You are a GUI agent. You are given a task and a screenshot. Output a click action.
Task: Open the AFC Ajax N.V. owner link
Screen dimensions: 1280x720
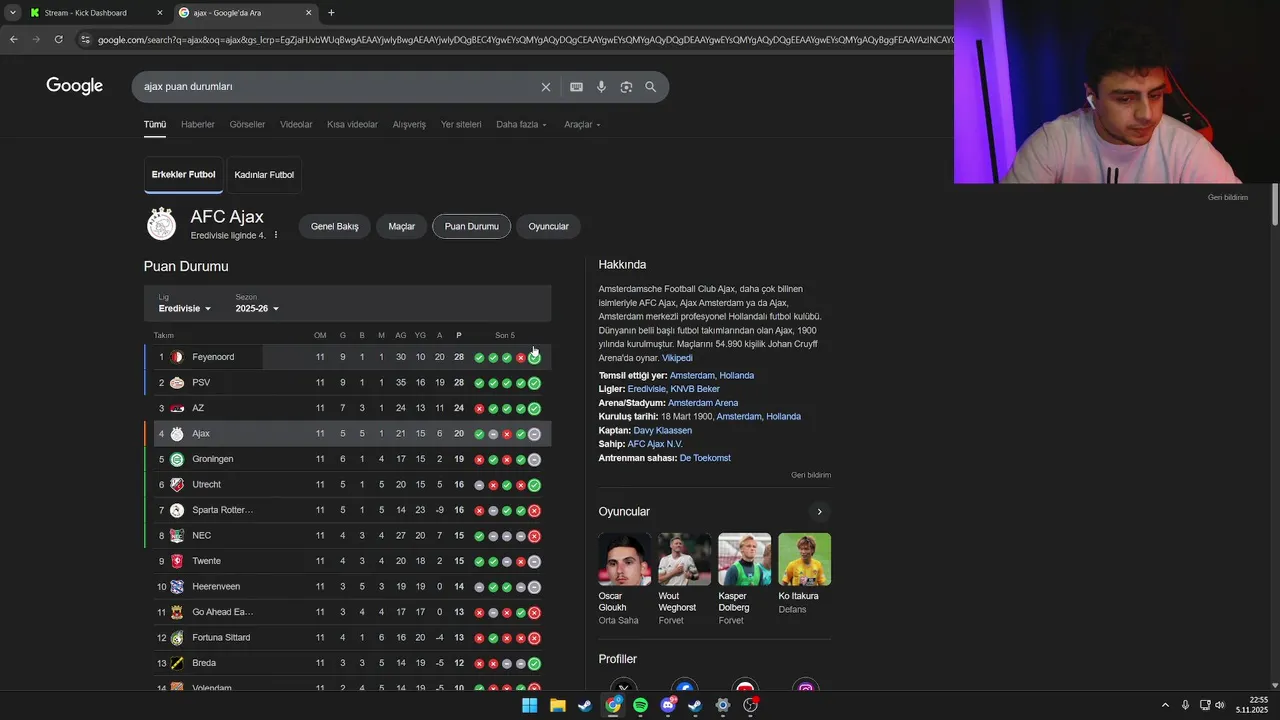click(x=655, y=444)
